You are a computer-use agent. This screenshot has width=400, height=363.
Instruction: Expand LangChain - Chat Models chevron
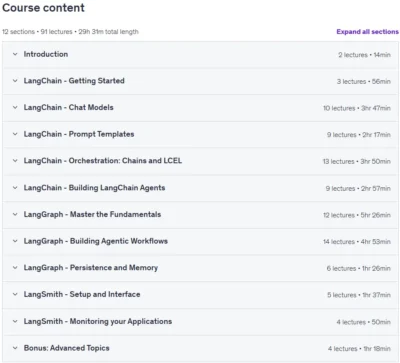15,107
